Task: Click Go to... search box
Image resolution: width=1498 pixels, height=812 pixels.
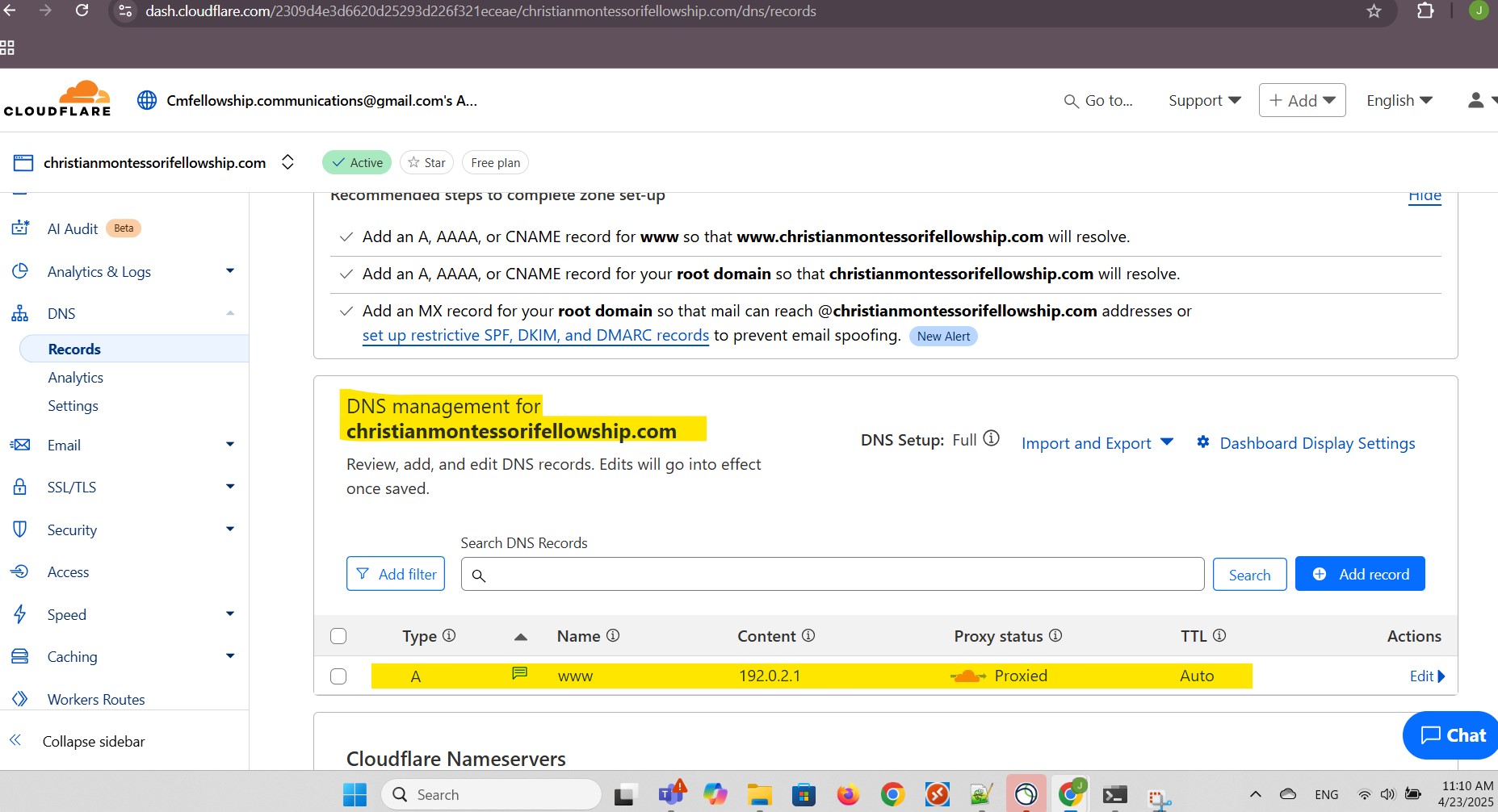Action: [x=1098, y=100]
